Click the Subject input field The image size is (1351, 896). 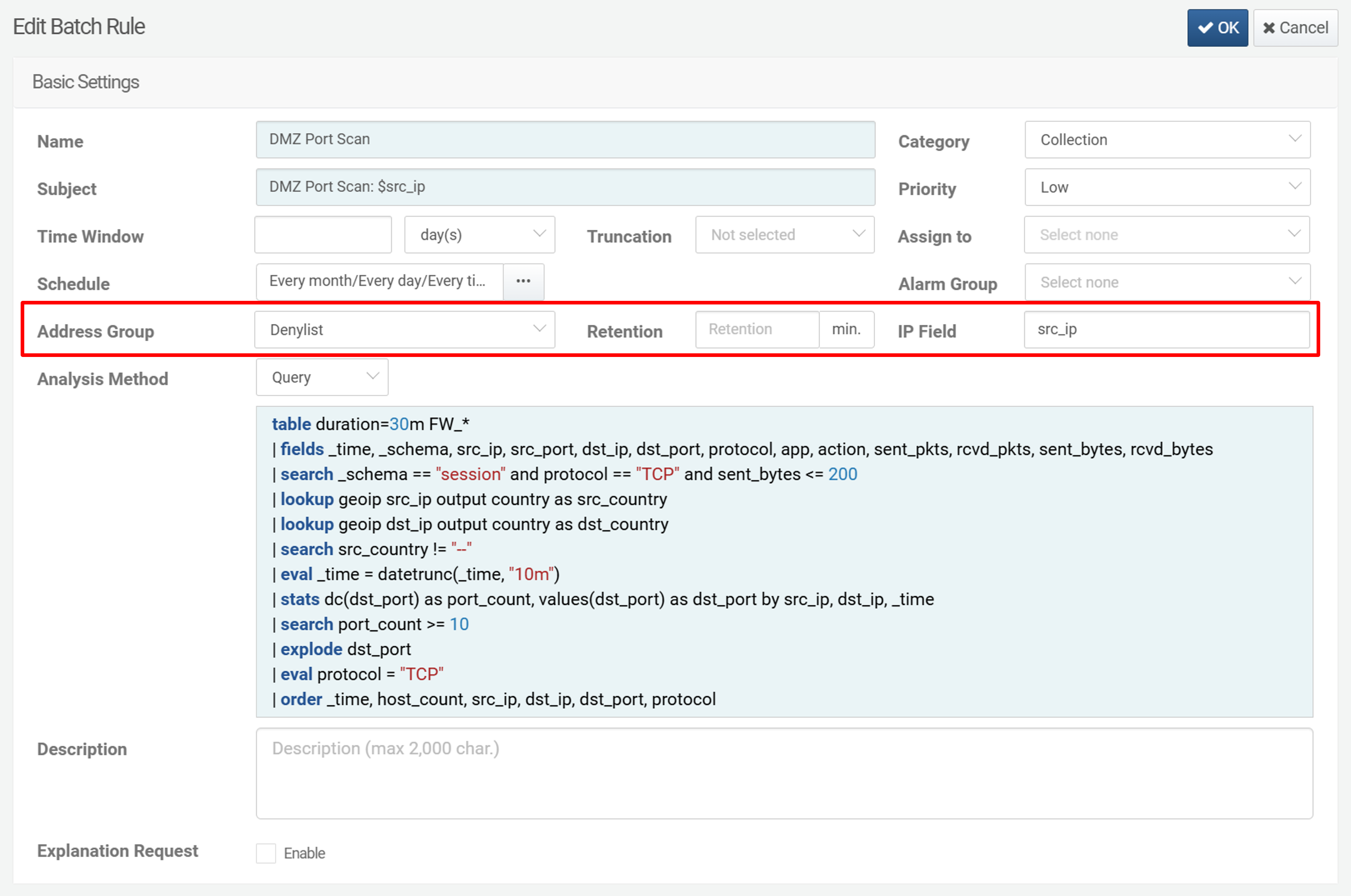pyautogui.click(x=565, y=187)
